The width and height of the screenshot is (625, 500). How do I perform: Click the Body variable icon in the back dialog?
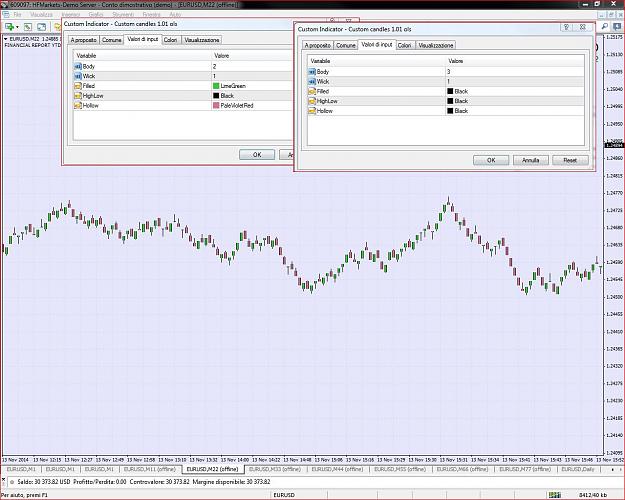click(x=78, y=66)
